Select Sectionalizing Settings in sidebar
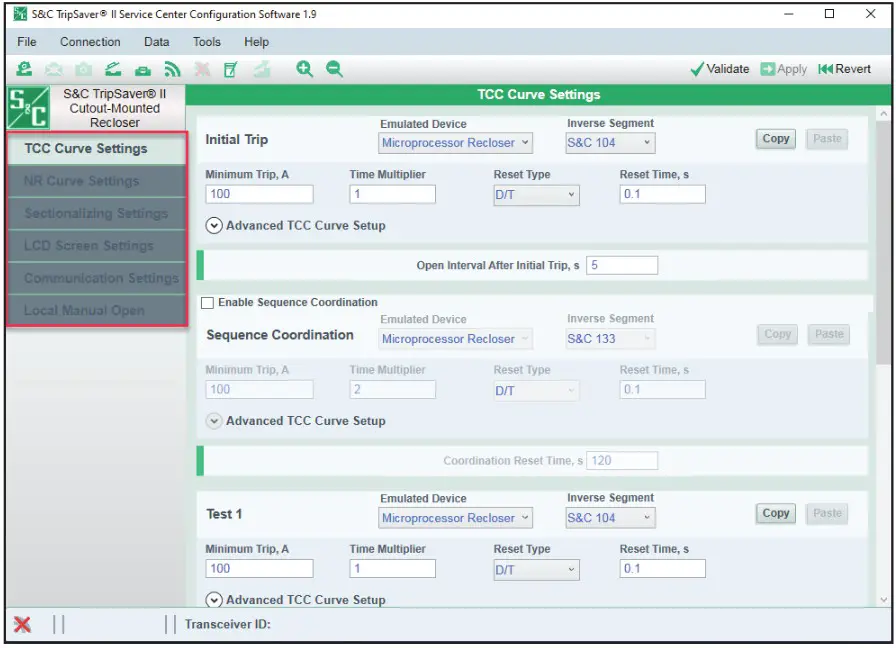The height and width of the screenshot is (648, 896). 97,214
